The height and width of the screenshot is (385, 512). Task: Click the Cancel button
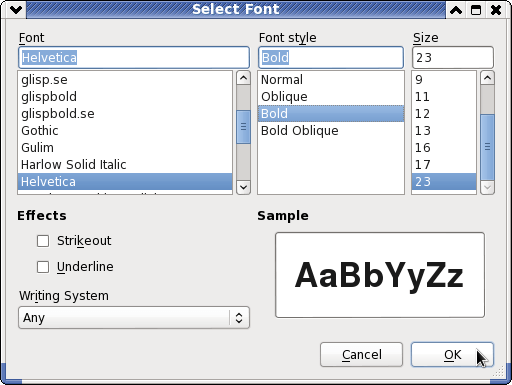(x=361, y=355)
